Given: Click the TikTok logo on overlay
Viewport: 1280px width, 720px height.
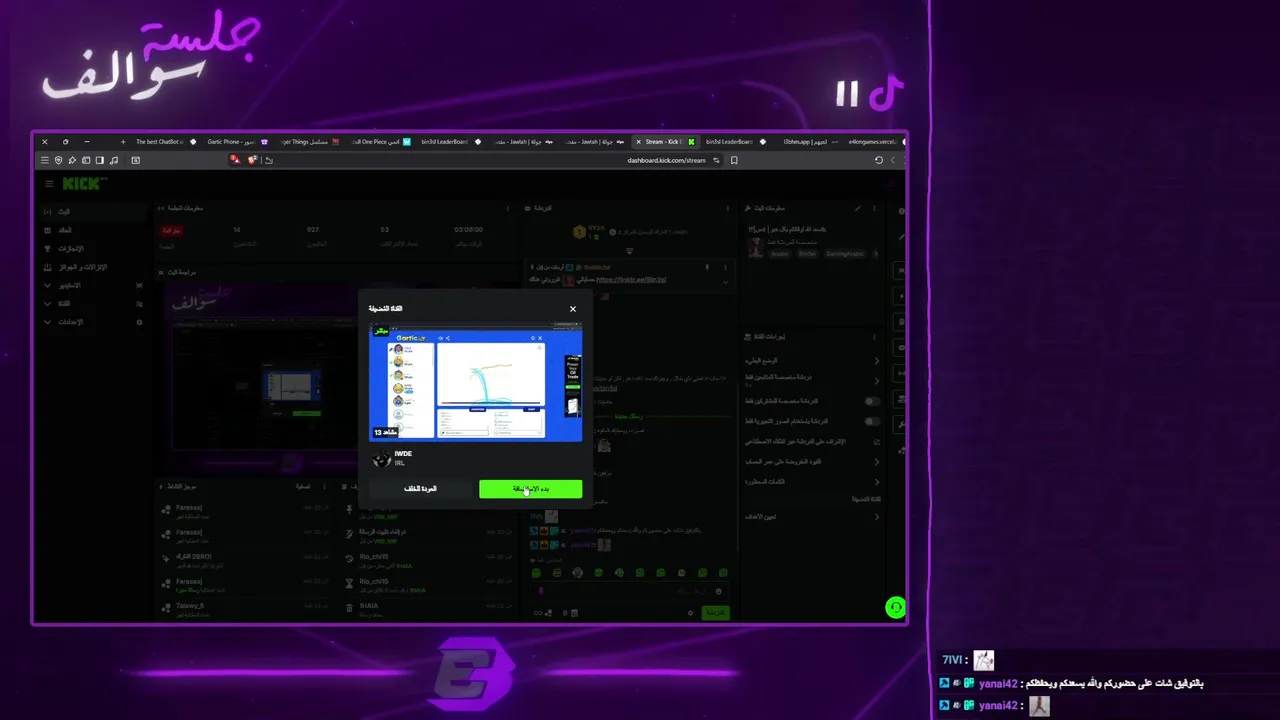Looking at the screenshot, I should (886, 94).
